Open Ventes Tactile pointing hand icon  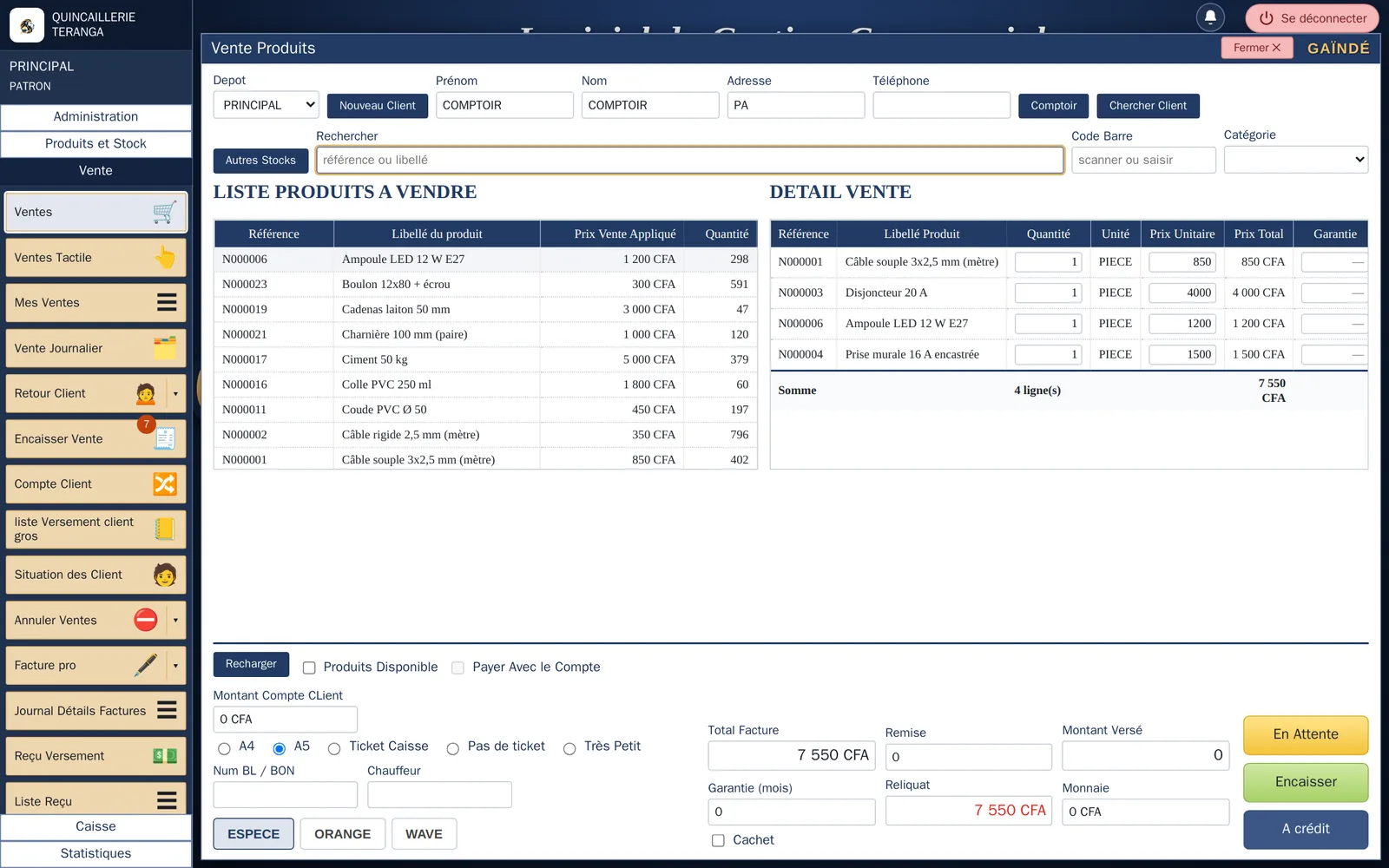click(x=164, y=258)
